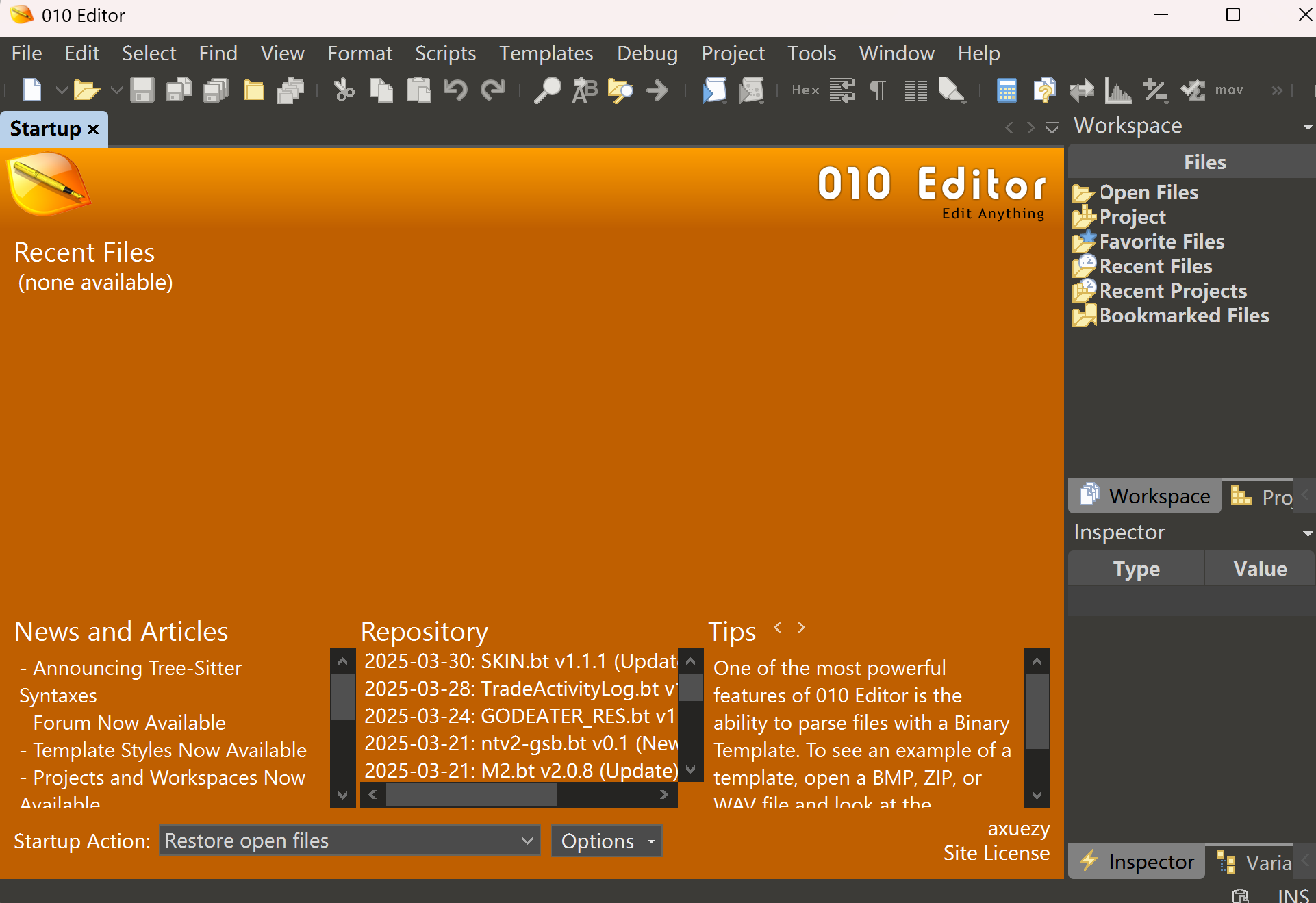Select Recent Projects in Workspace tree
The width and height of the screenshot is (1316, 903).
[1173, 290]
